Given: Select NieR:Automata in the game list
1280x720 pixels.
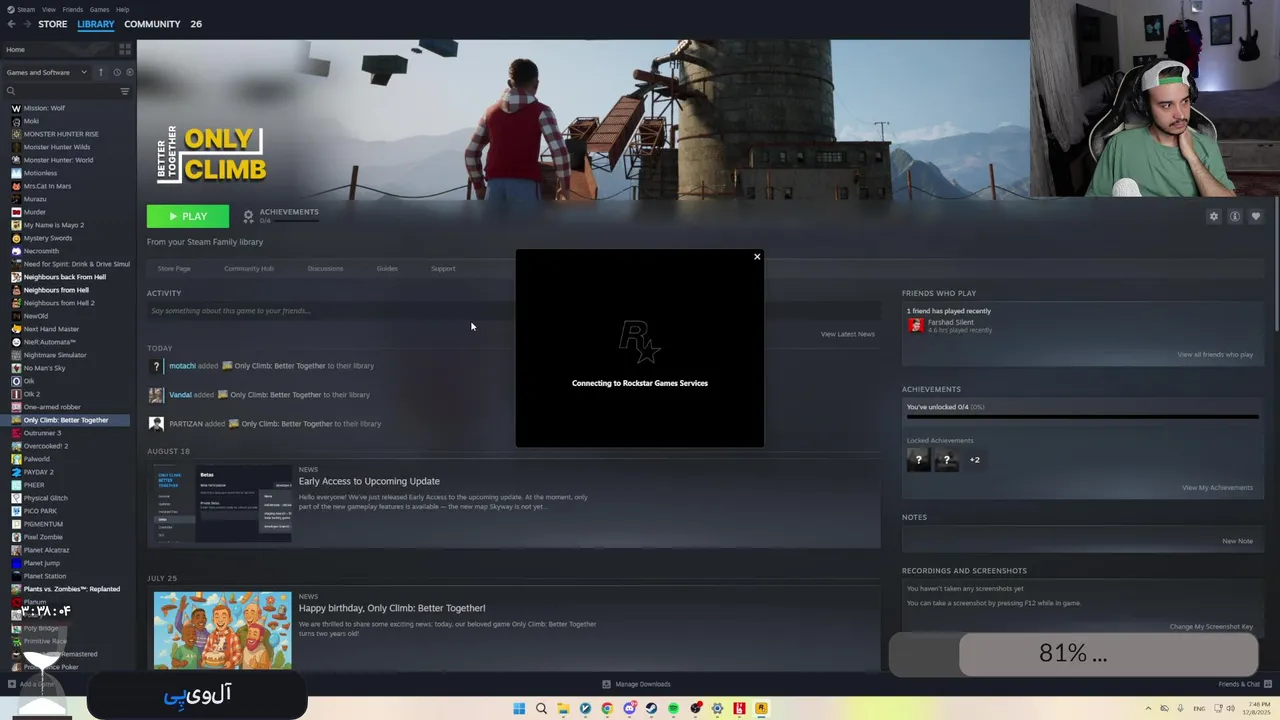Looking at the screenshot, I should coord(49,342).
